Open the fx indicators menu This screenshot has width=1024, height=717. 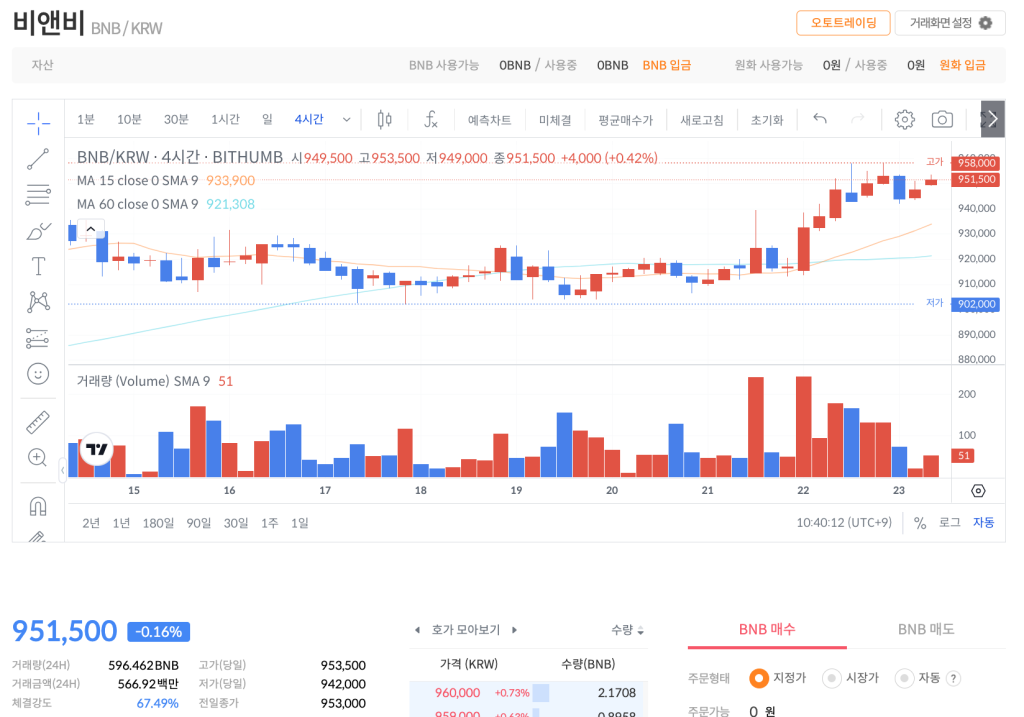click(430, 120)
